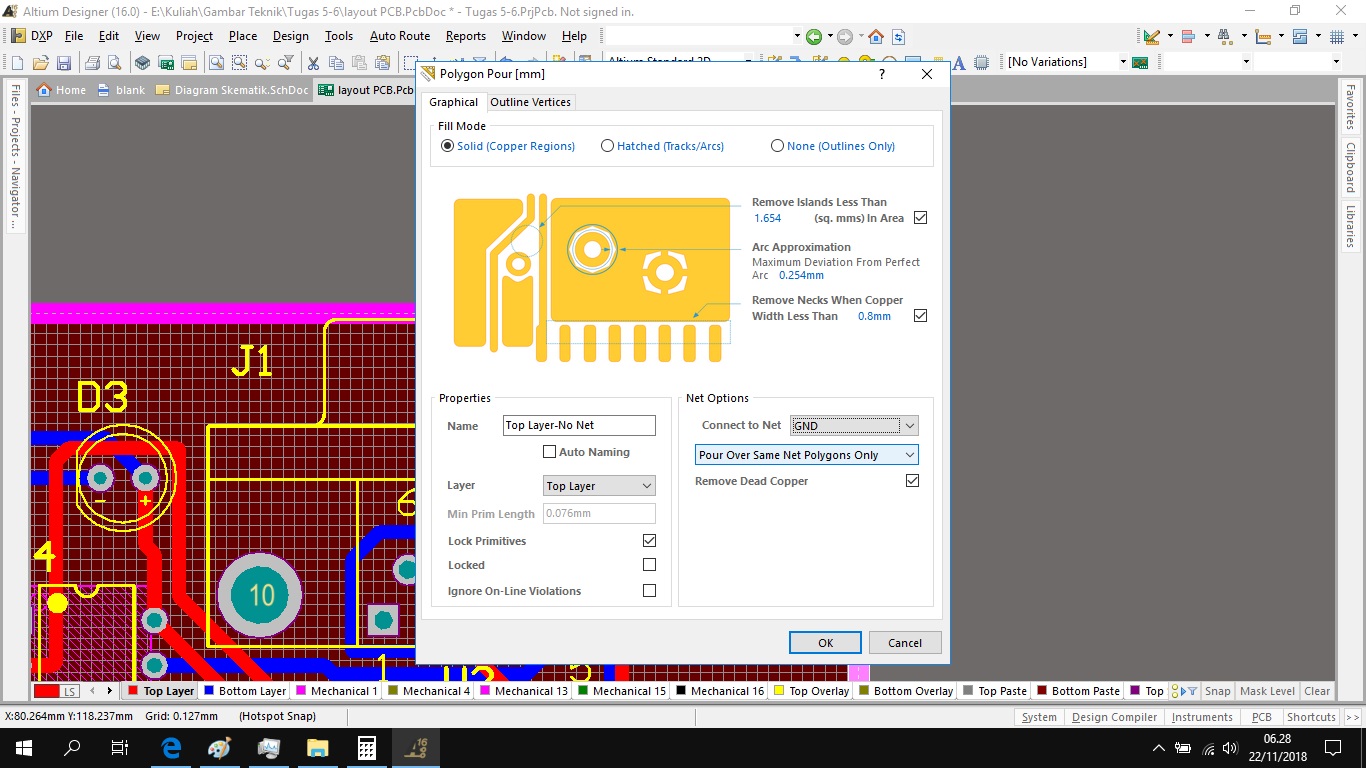Enable Ignore On-Line Violations checkbox

tap(649, 591)
